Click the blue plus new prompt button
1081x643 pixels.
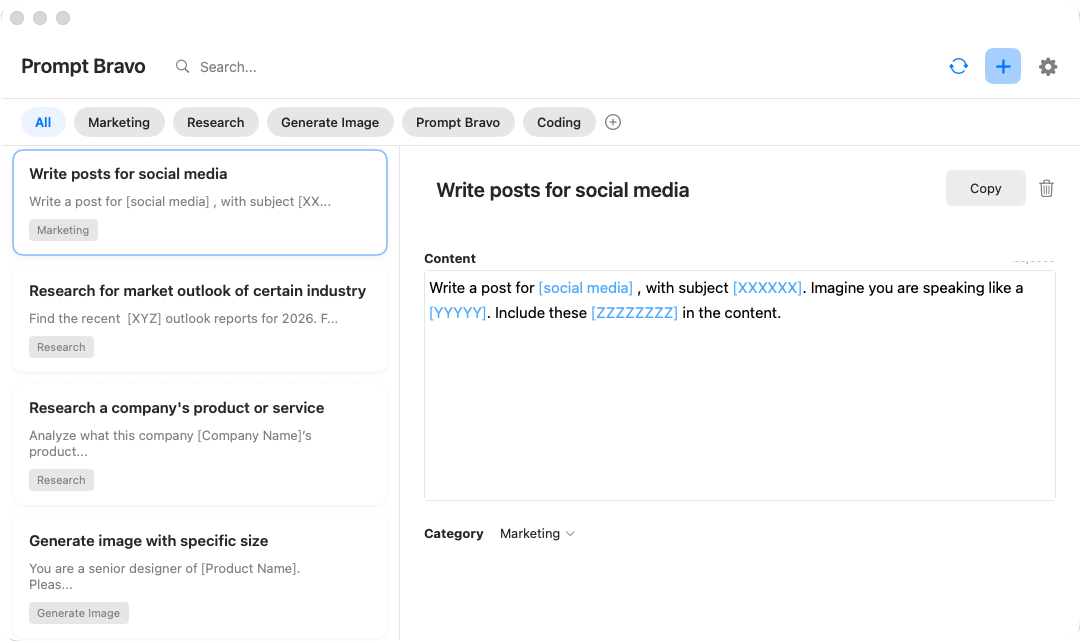click(1003, 67)
